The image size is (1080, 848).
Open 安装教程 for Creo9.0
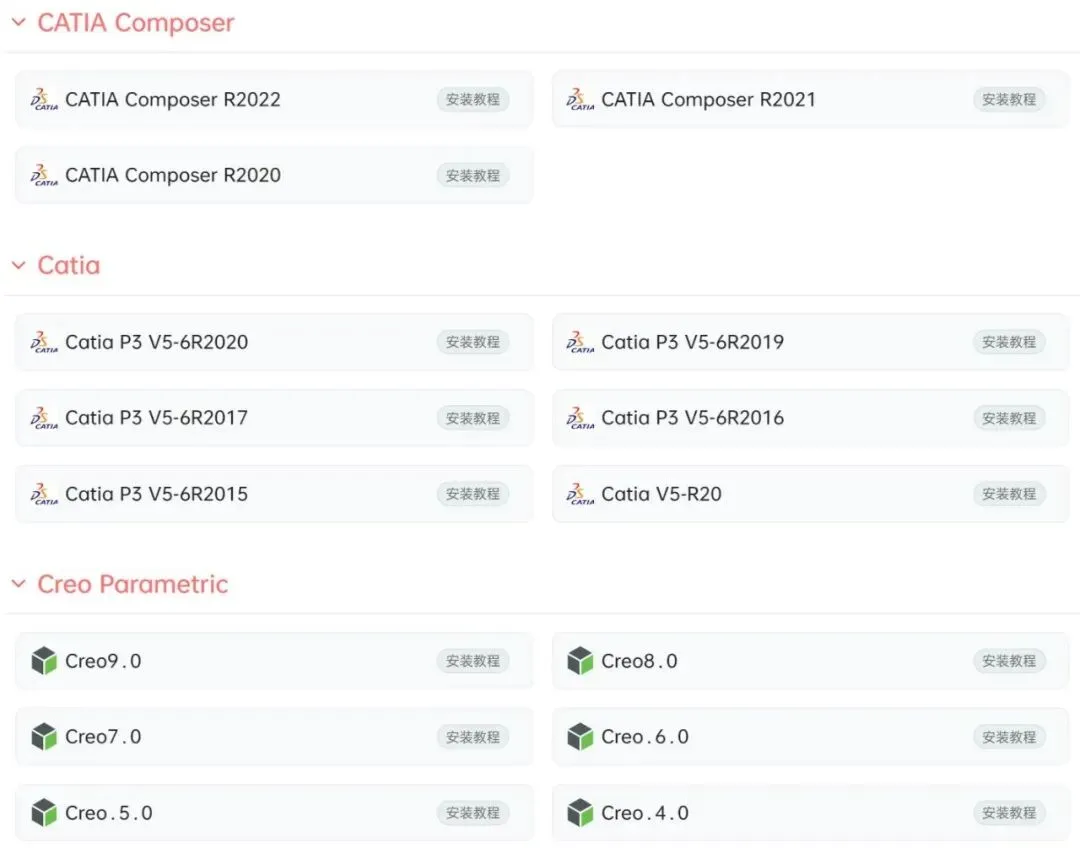[x=472, y=661]
